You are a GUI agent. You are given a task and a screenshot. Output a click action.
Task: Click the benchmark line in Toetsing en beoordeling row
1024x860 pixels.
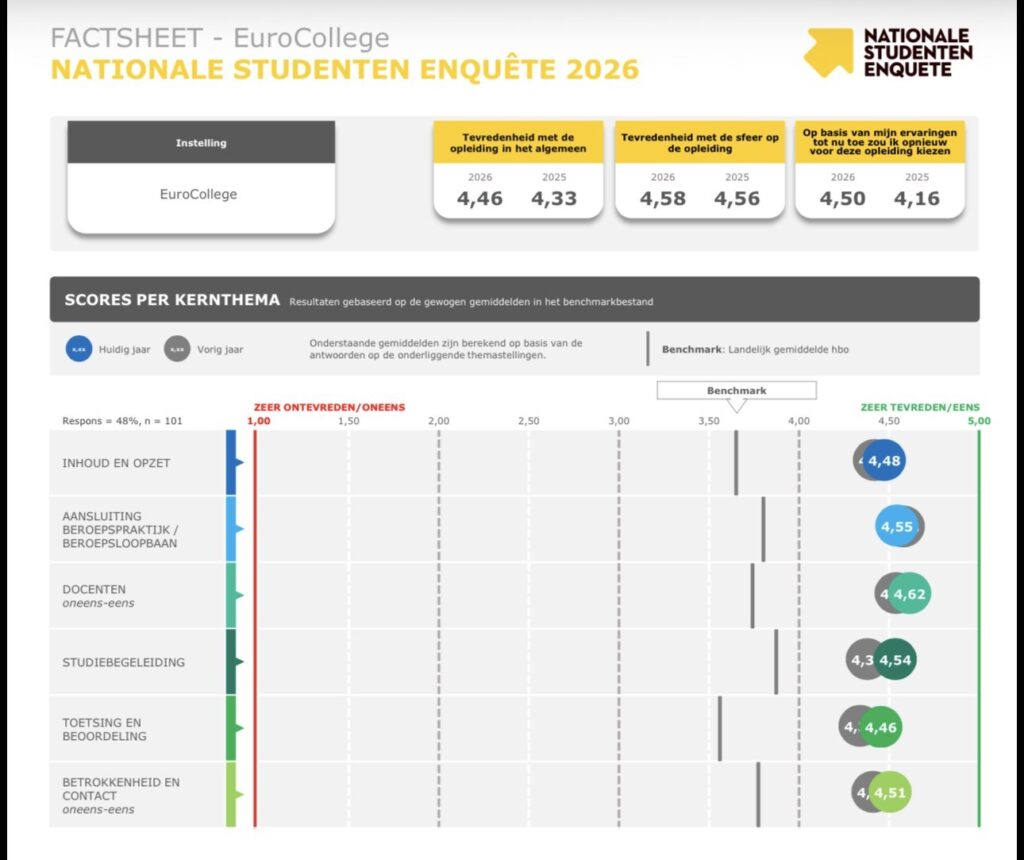pyautogui.click(x=720, y=728)
